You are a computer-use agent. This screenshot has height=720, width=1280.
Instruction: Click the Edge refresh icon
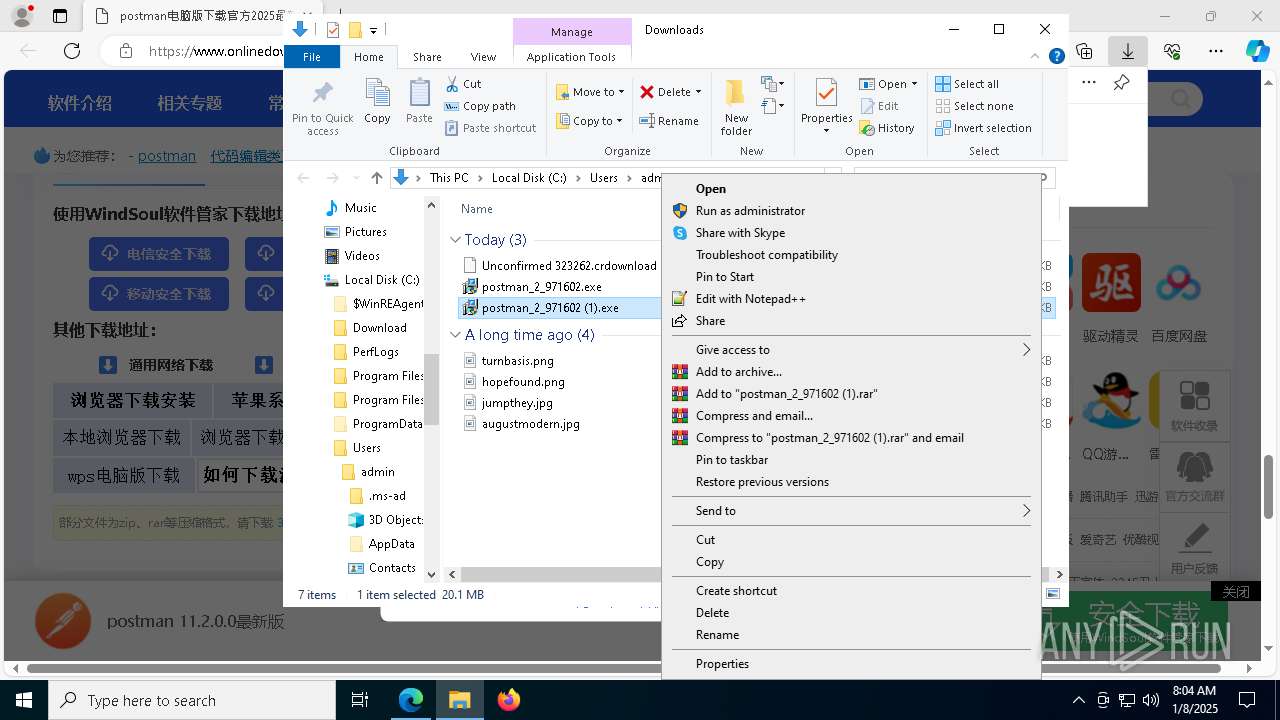(71, 50)
